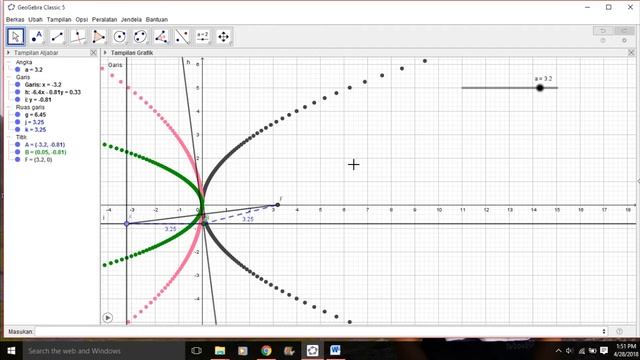Open the Peralatan menu
Viewport: 640px width, 360px height.
click(x=104, y=20)
